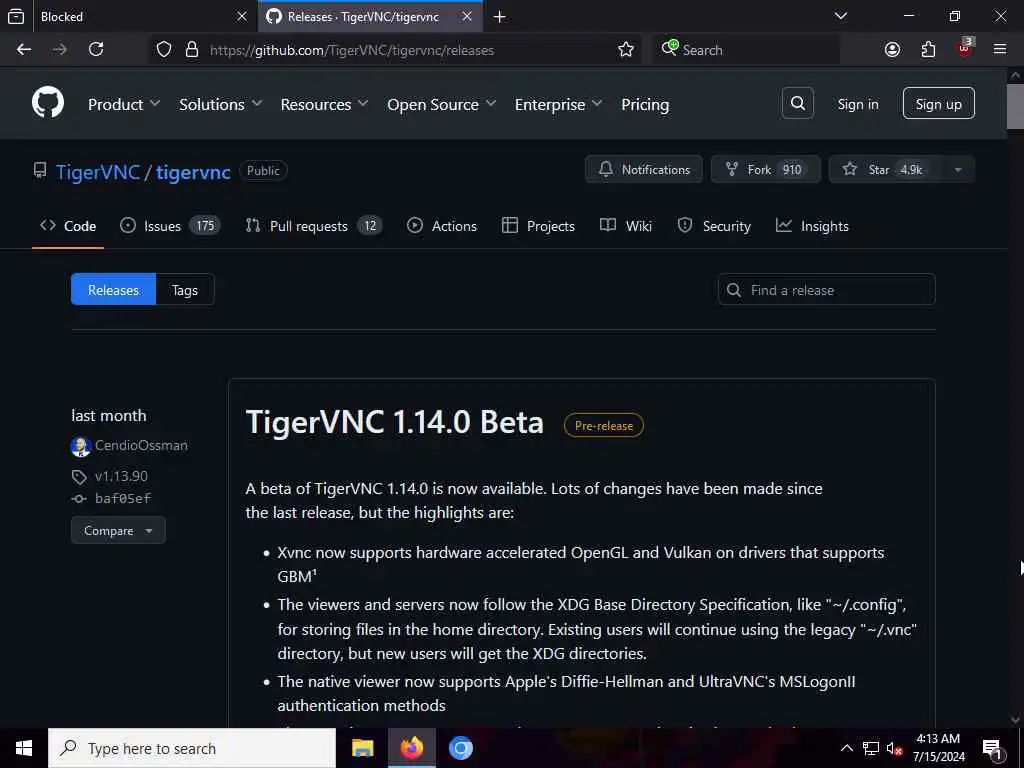1024x768 pixels.
Task: Open the notification center icon
Action: (992, 748)
